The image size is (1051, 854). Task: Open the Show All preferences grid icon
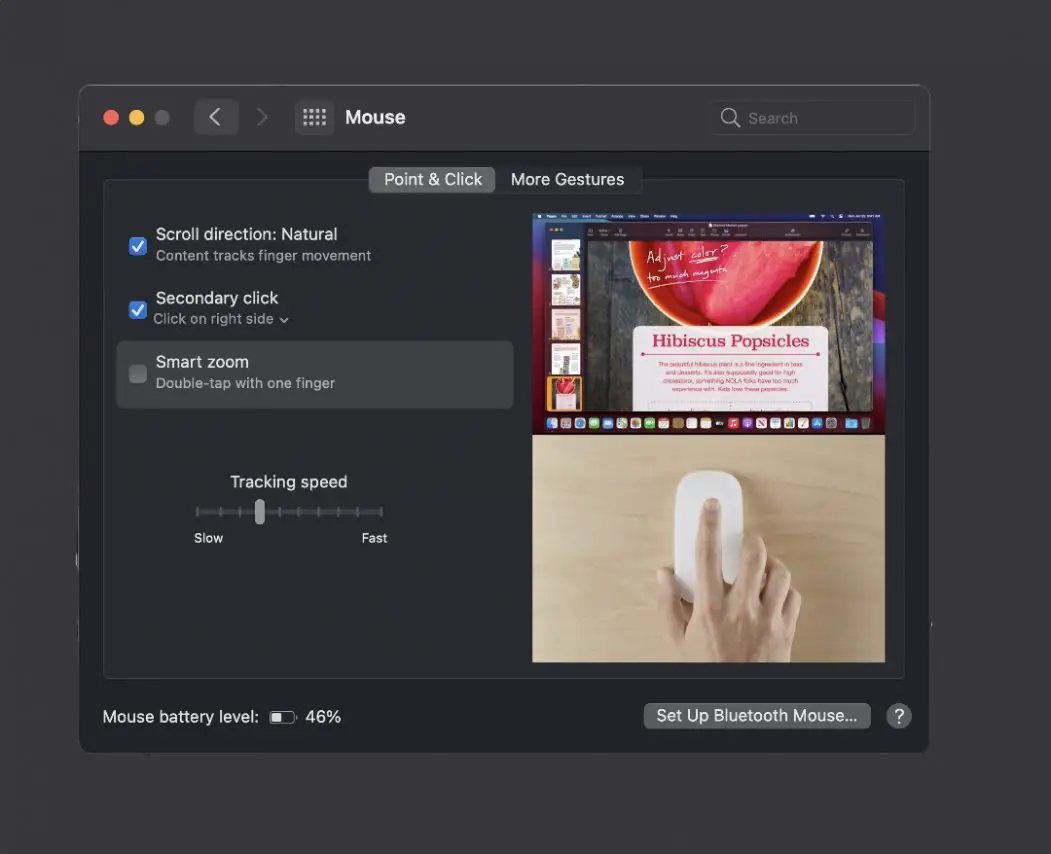tap(314, 117)
